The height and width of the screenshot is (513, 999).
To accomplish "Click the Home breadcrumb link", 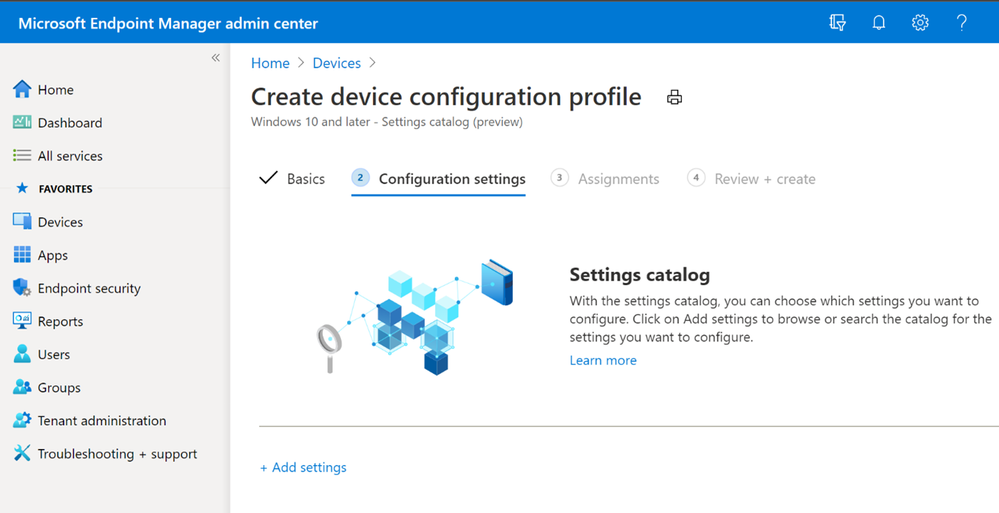I will [x=270, y=63].
